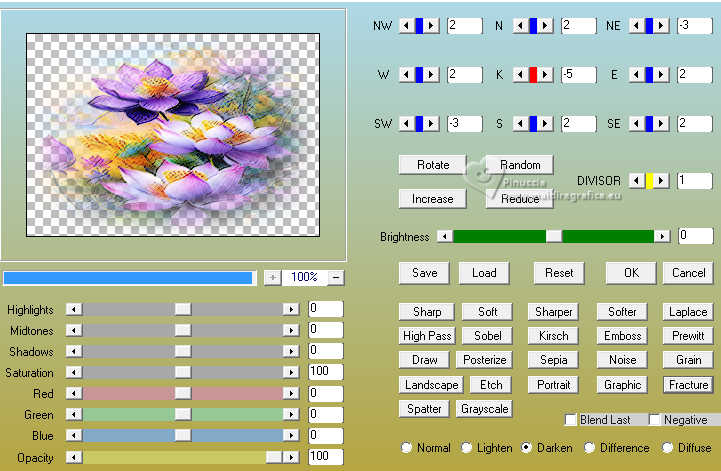Click Brightness slider right arrow

pos(662,236)
